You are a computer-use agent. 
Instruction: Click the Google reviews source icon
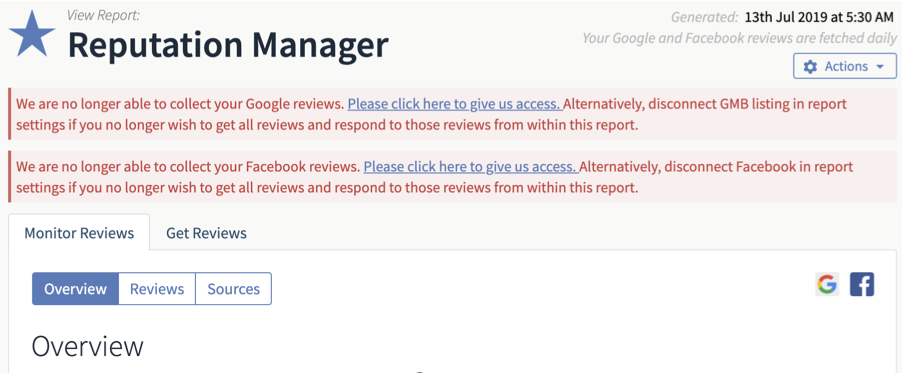827,284
